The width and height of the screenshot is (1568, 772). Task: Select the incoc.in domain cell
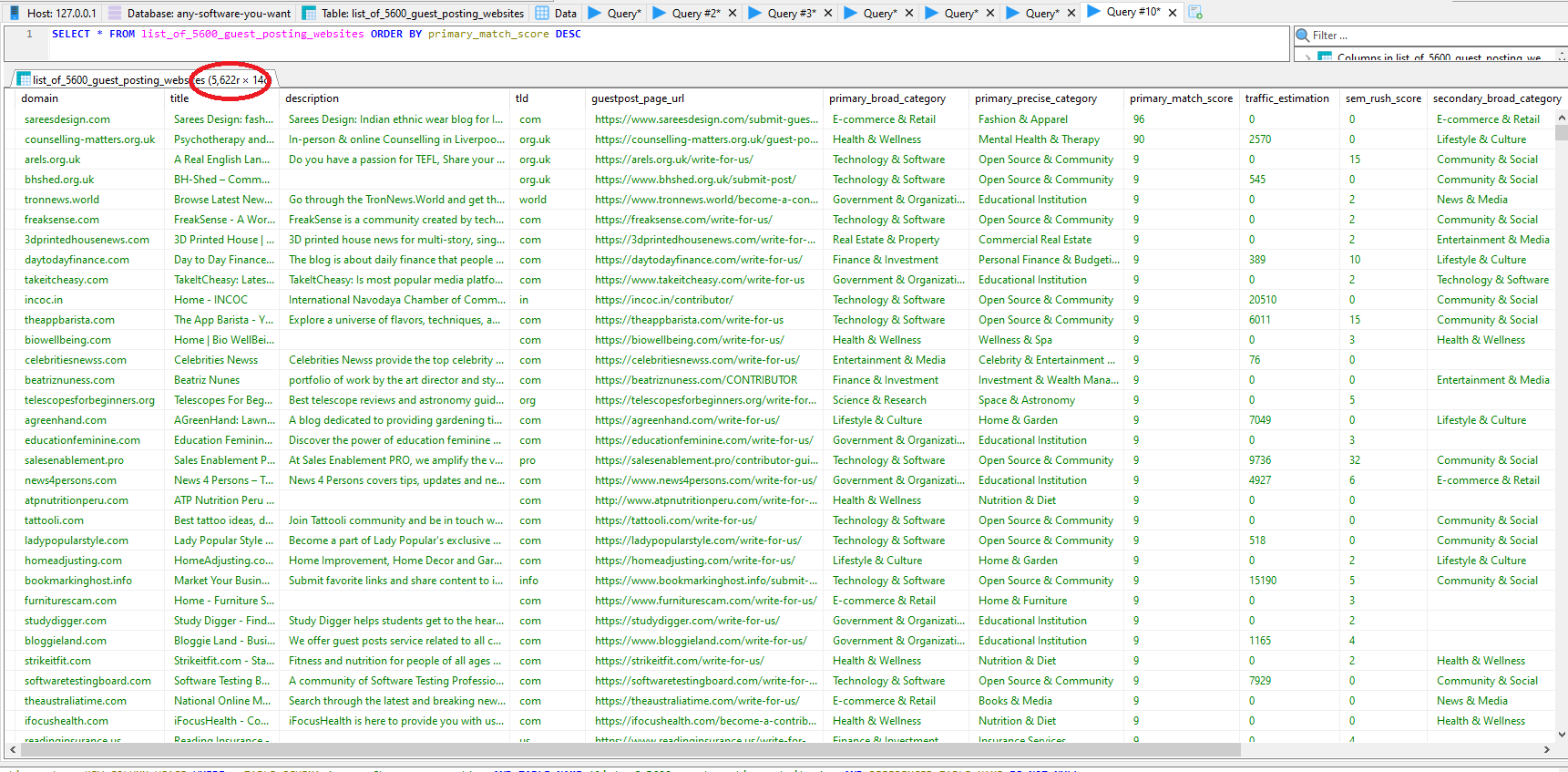(91, 300)
